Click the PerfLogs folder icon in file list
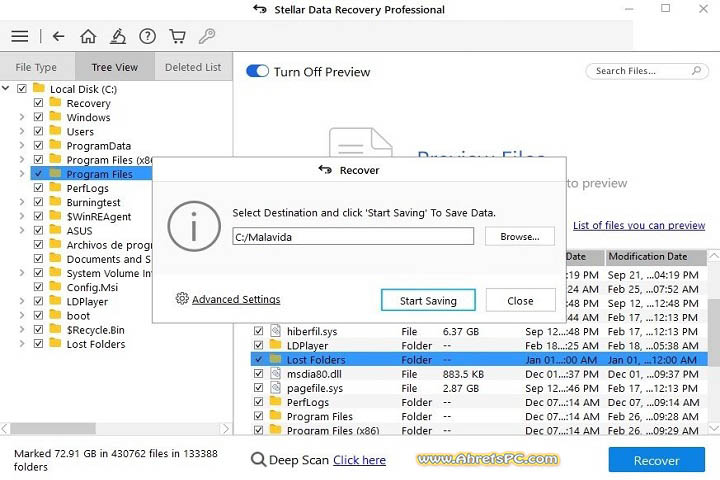 pyautogui.click(x=276, y=401)
